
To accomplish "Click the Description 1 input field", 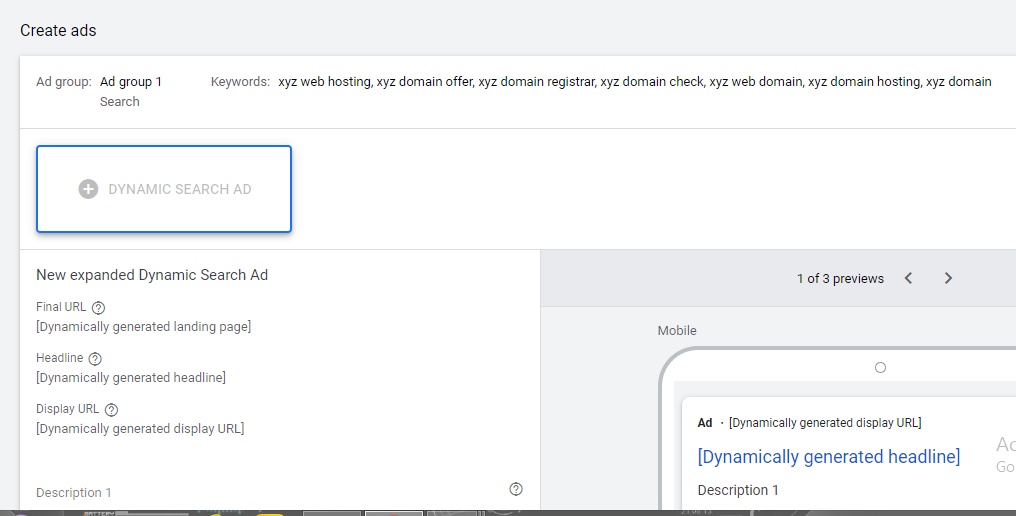I will (x=272, y=493).
